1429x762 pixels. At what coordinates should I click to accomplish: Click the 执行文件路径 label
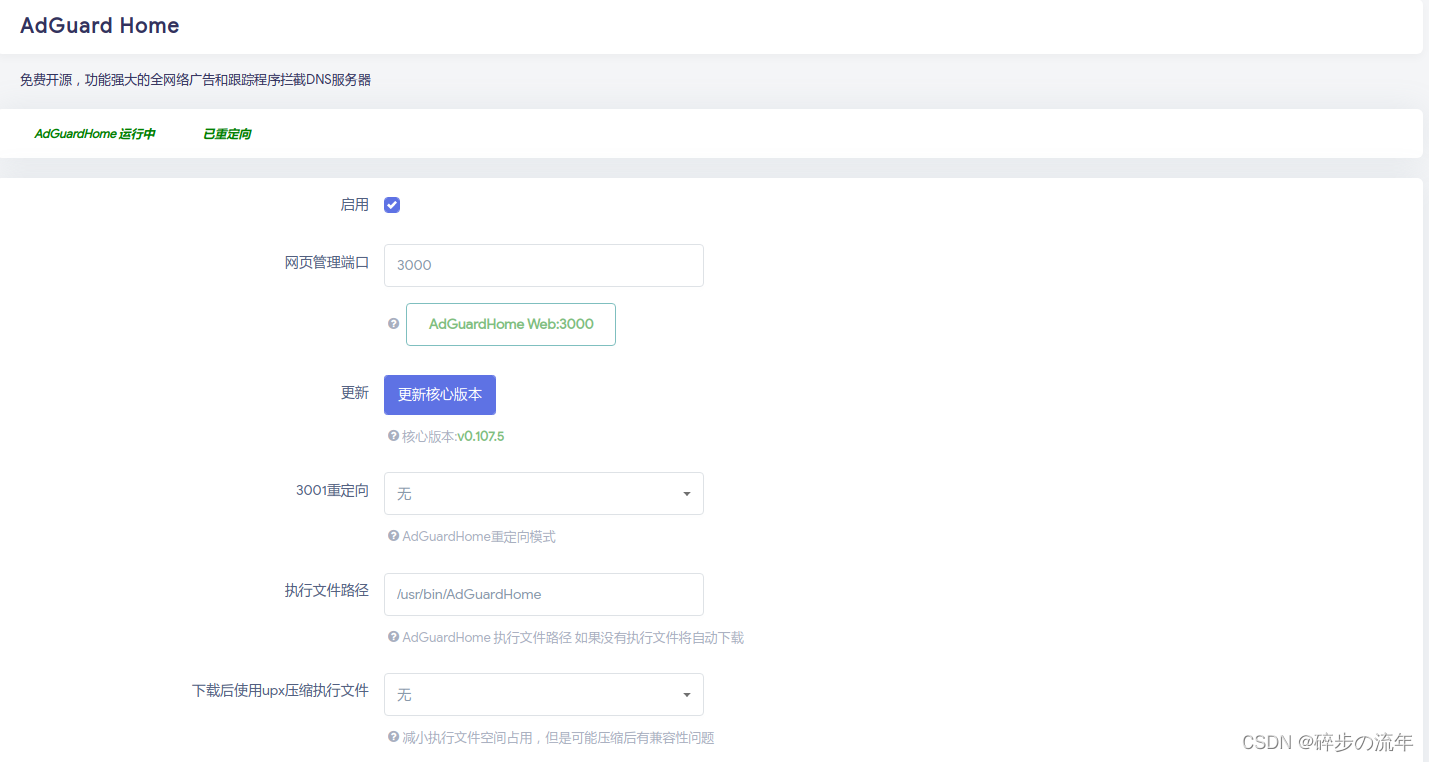click(x=327, y=591)
